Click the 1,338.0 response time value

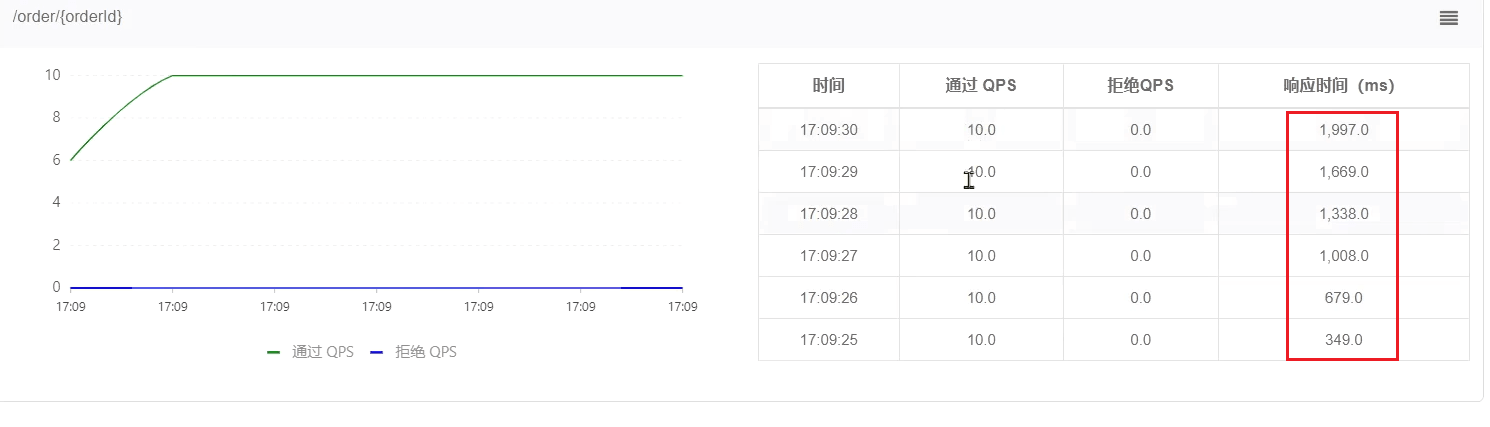tap(1343, 214)
